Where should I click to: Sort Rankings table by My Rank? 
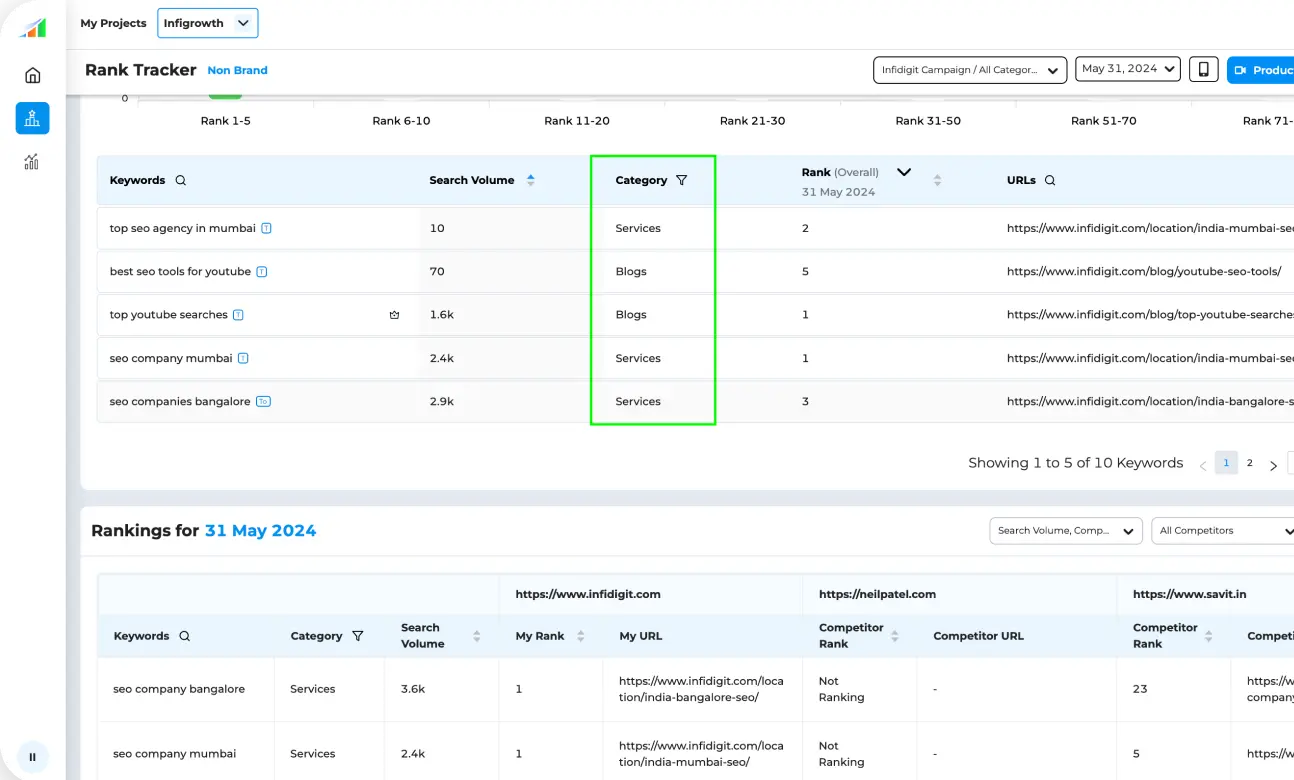pyautogui.click(x=581, y=636)
